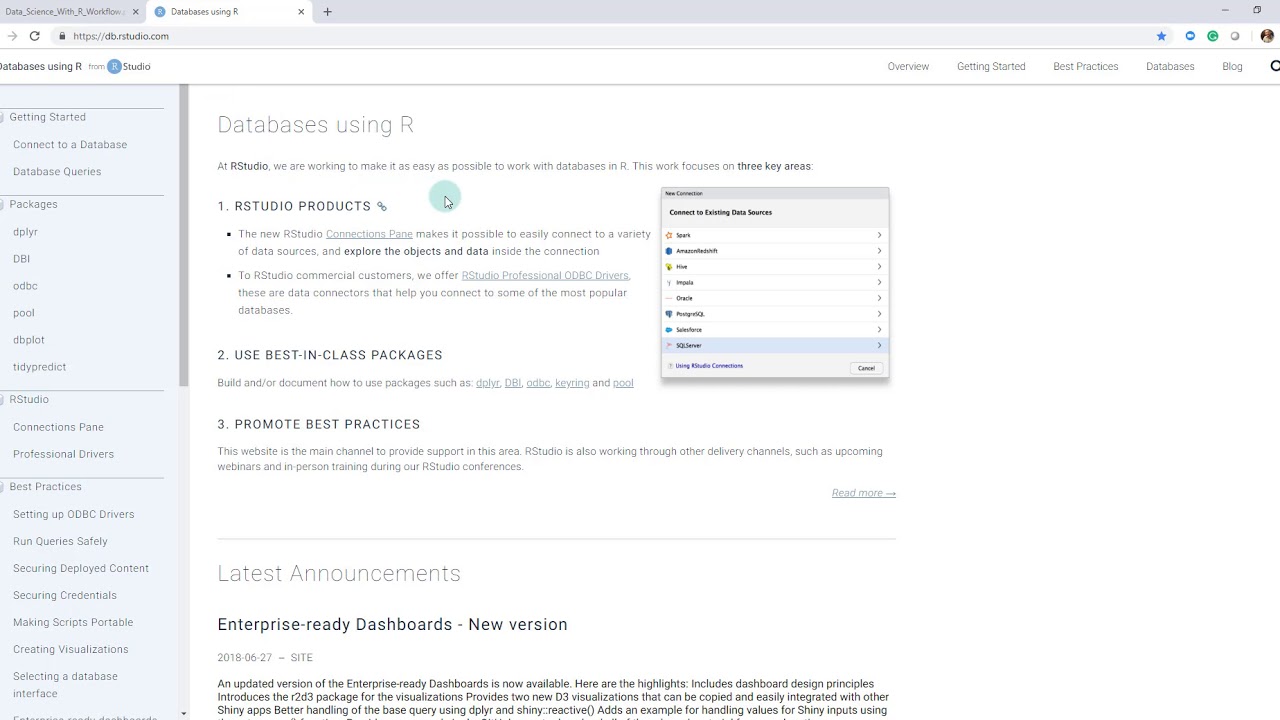Open the green Grammarly extension icon
1280x720 pixels.
point(1213,36)
